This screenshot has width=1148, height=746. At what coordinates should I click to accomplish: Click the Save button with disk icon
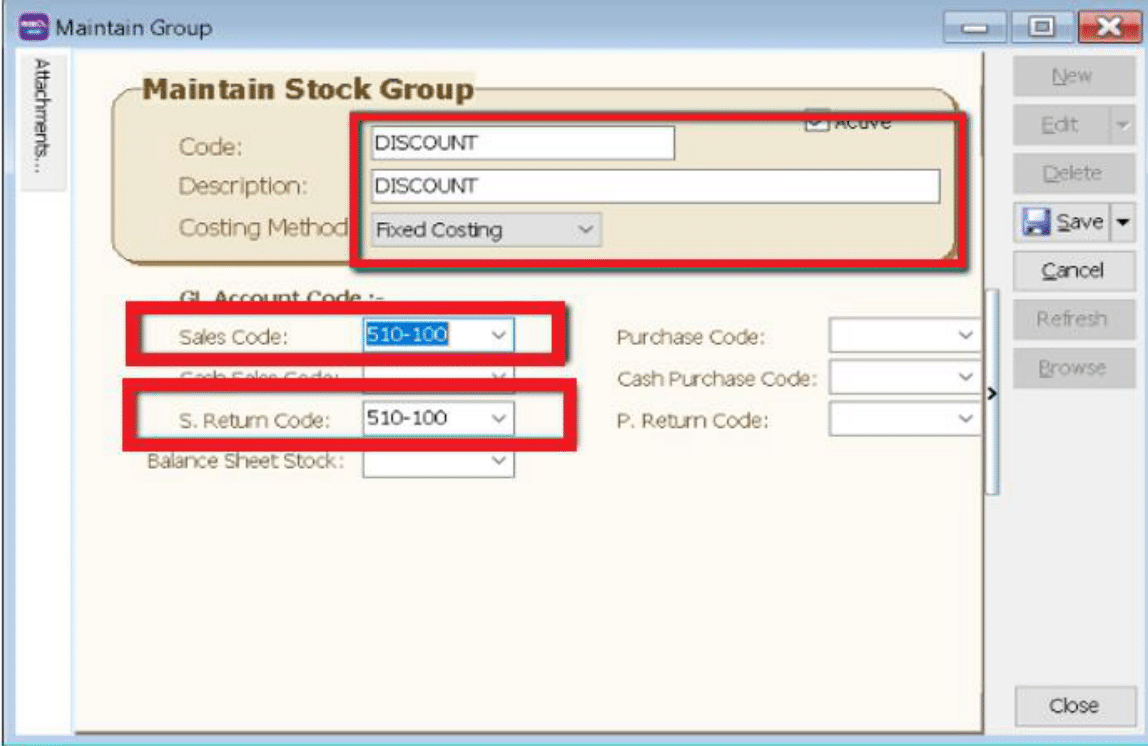pyautogui.click(x=1063, y=222)
